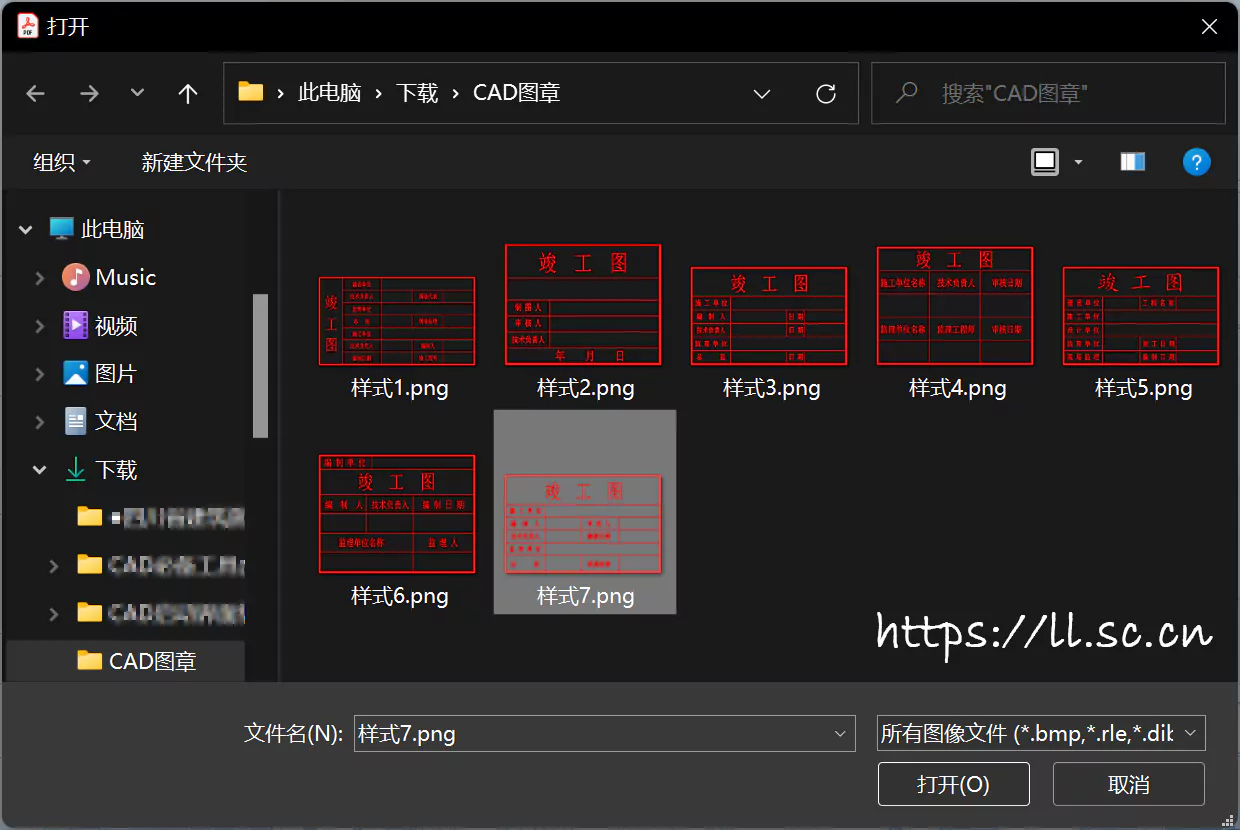Open the 组织 menu
Image resolution: width=1240 pixels, height=830 pixels.
[61, 162]
